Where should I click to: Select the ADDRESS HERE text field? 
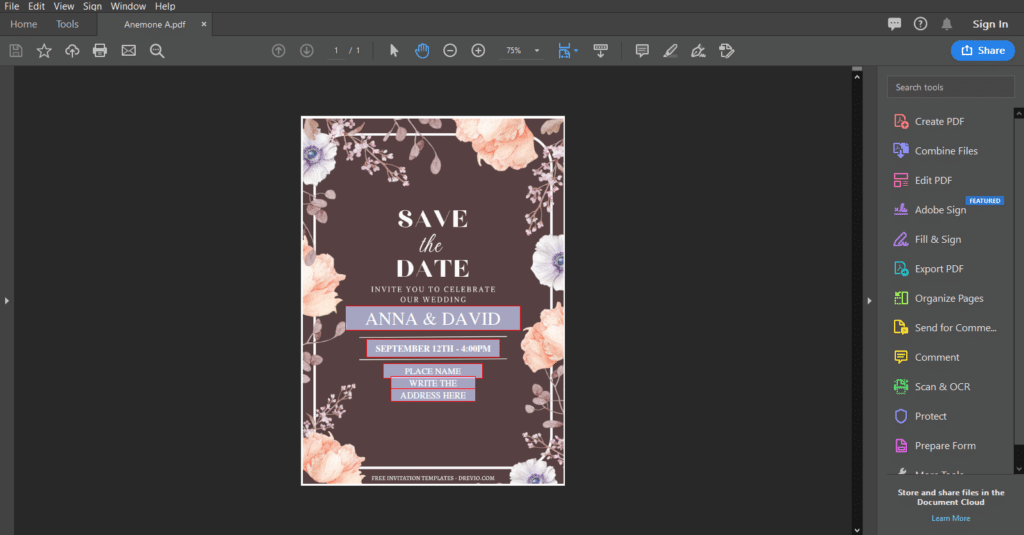pos(433,395)
